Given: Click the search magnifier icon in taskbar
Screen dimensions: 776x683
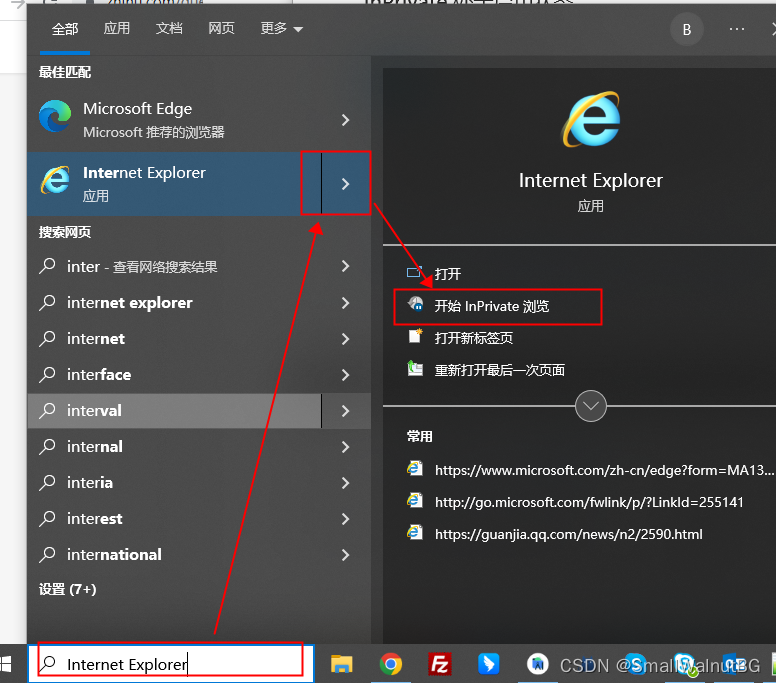Looking at the screenshot, I should (48, 663).
